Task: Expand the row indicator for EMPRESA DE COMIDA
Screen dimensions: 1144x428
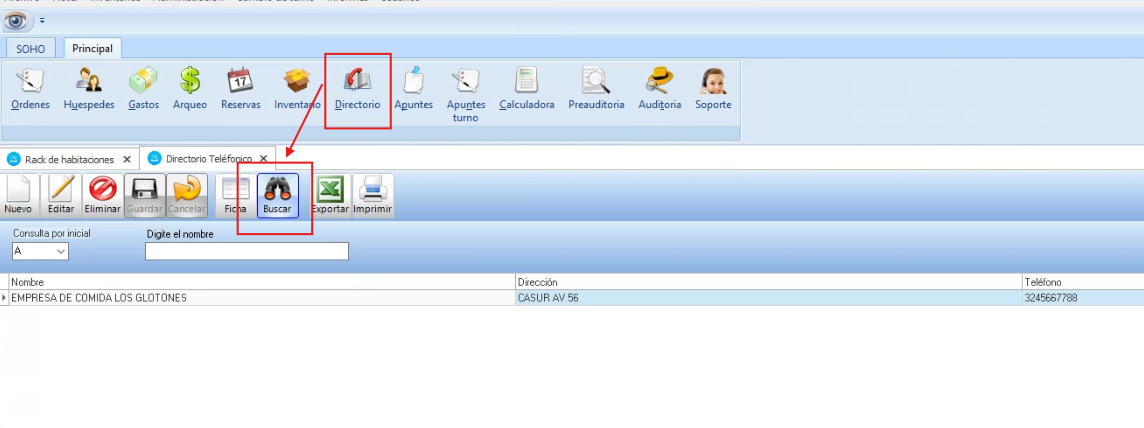Action: (x=4, y=298)
